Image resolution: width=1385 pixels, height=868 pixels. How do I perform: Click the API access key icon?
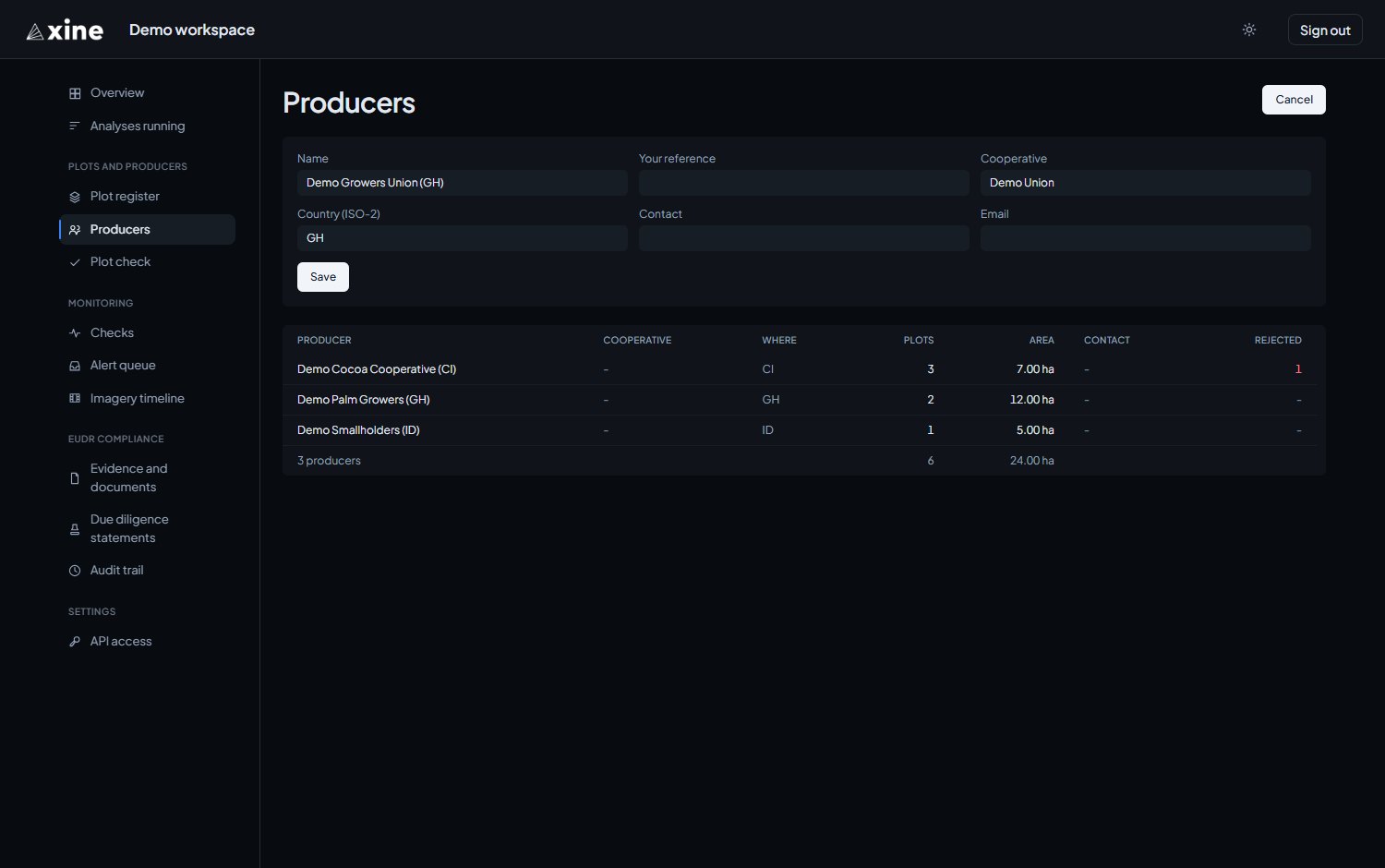click(x=75, y=642)
